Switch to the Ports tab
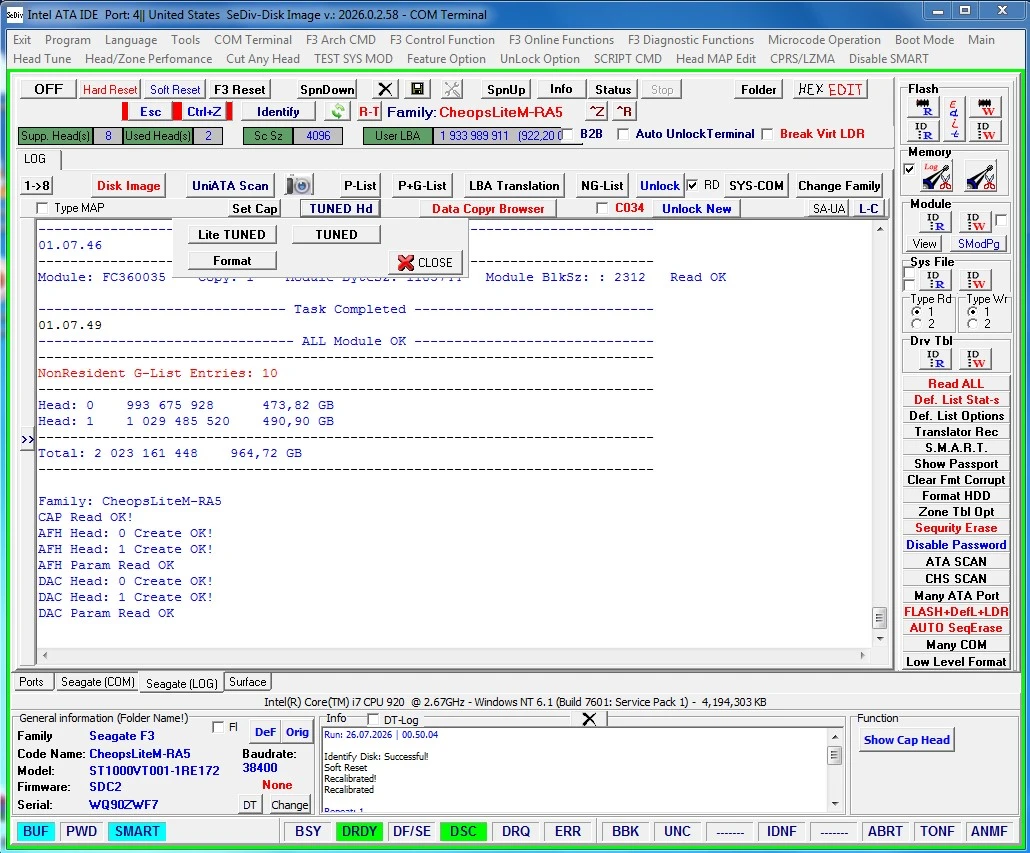Screen dimensions: 1030x853 (31, 682)
